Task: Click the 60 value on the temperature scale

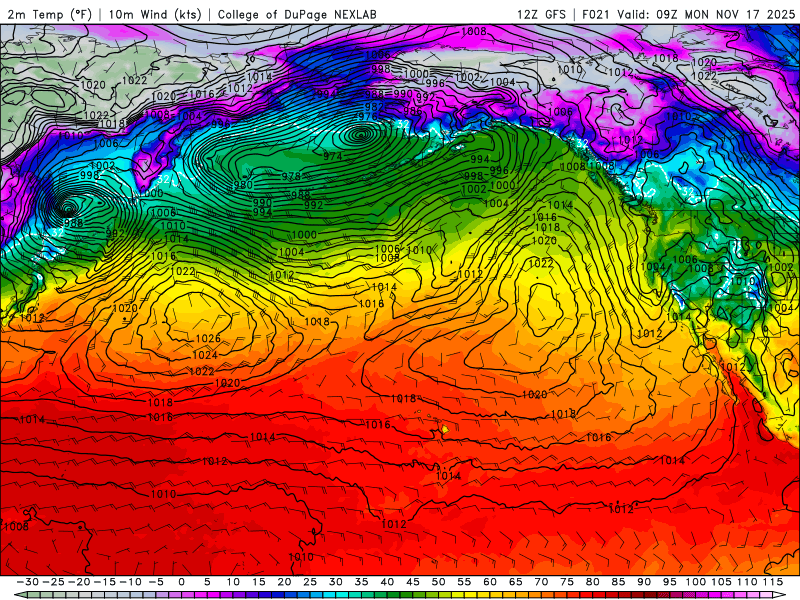Action: click(490, 582)
